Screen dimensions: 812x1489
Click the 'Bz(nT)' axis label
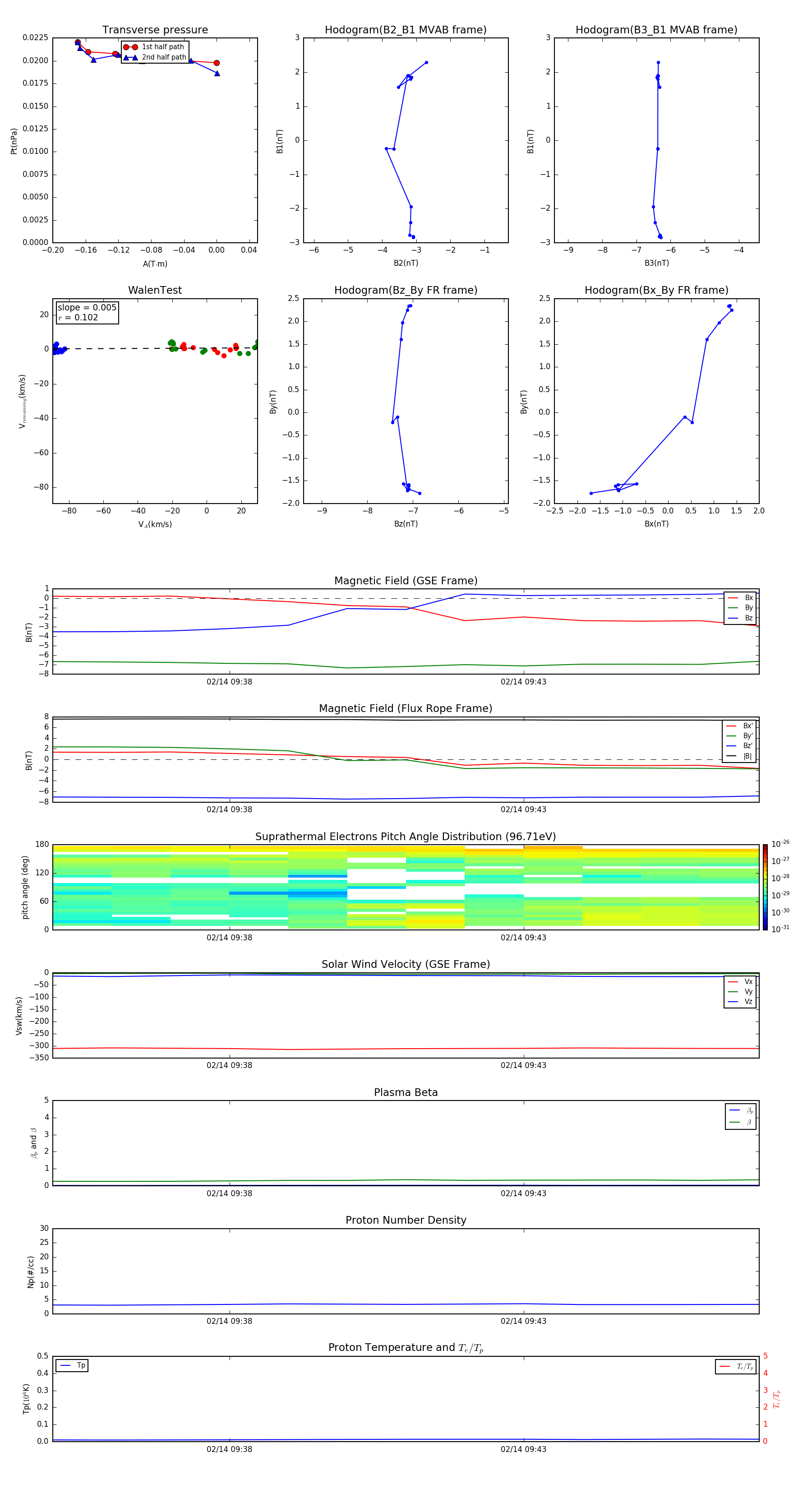point(406,524)
